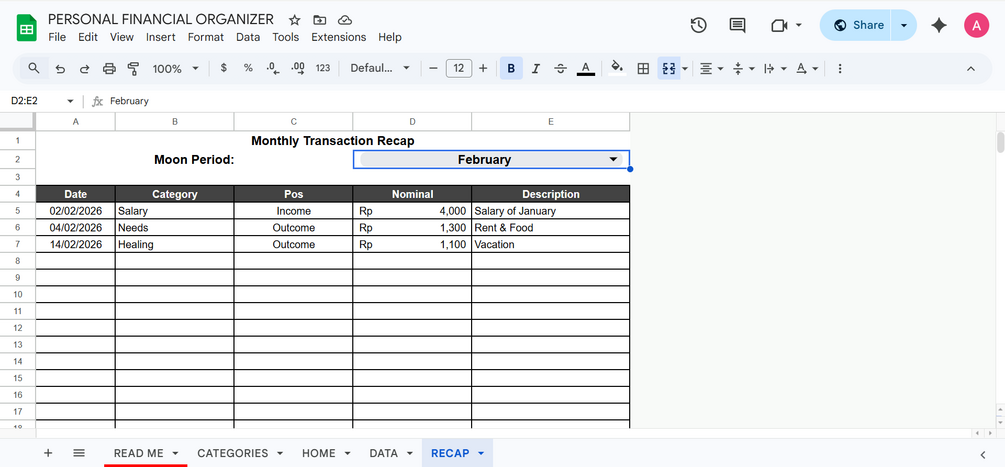1005x467 pixels.
Task: Click the move to folder icon
Action: (319, 20)
